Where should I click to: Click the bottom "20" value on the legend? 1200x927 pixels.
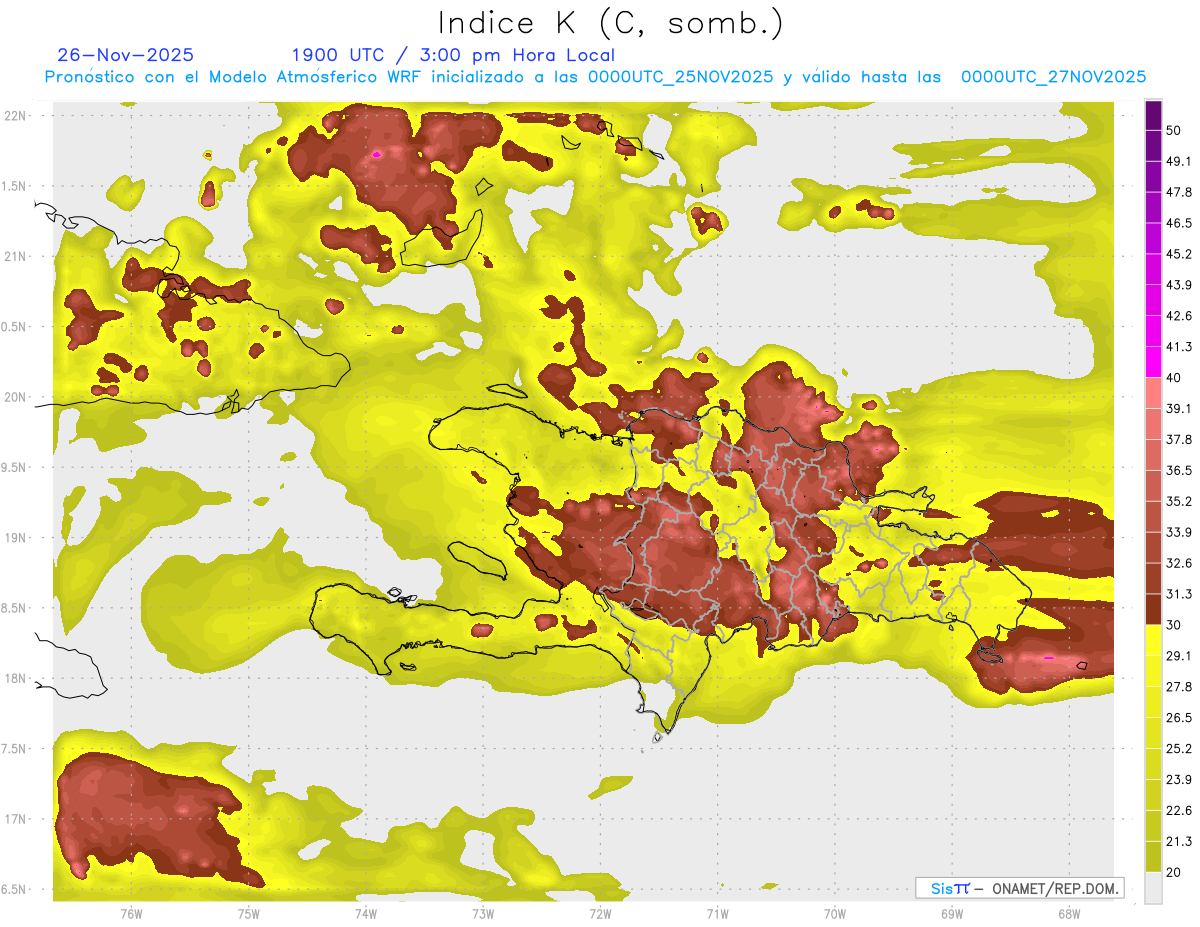1174,872
